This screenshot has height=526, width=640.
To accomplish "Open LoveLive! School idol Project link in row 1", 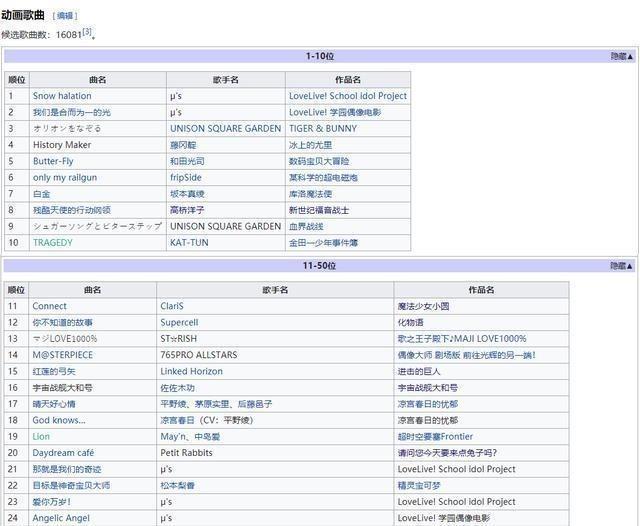I will point(348,96).
